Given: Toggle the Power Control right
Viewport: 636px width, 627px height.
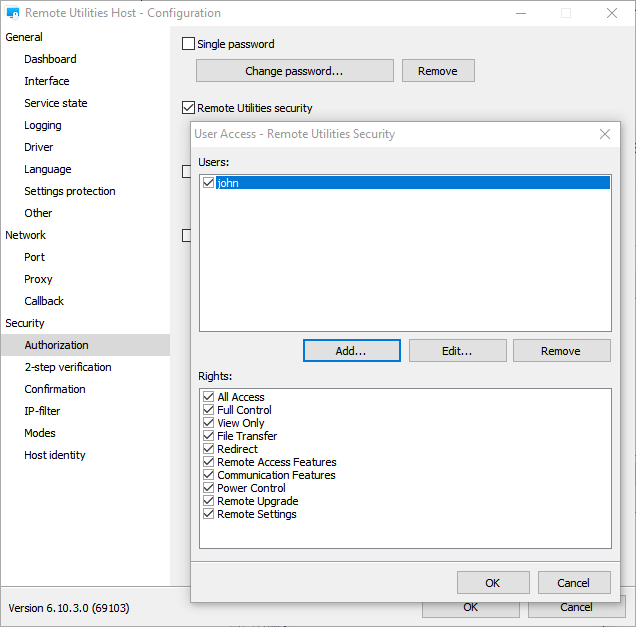Looking at the screenshot, I should pyautogui.click(x=208, y=487).
